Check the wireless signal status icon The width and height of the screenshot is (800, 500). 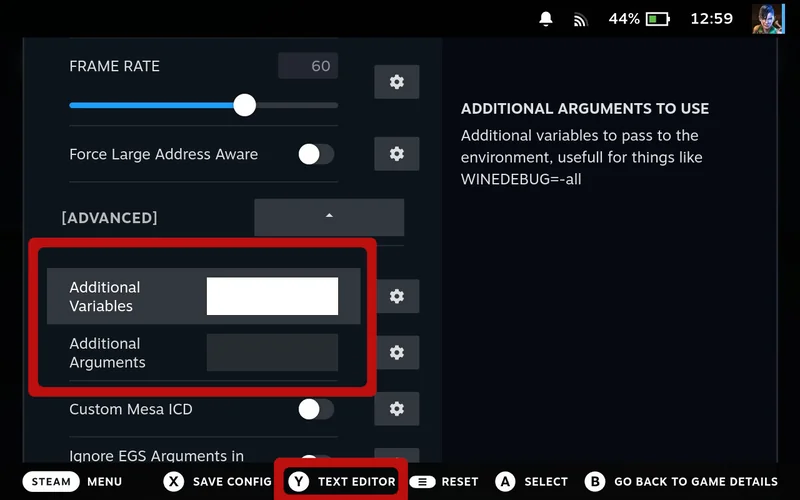tap(580, 20)
